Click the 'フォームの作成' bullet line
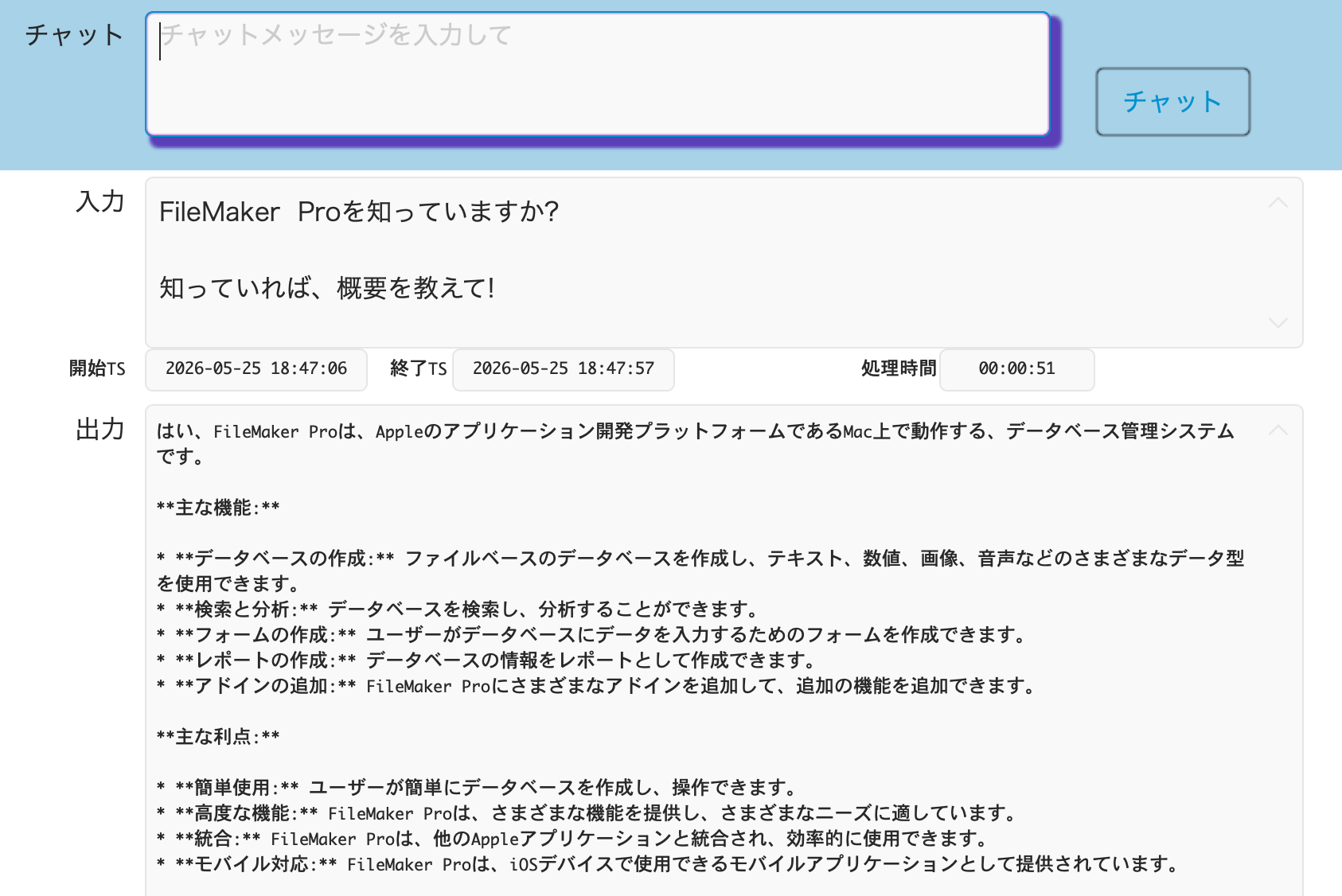 pos(591,635)
